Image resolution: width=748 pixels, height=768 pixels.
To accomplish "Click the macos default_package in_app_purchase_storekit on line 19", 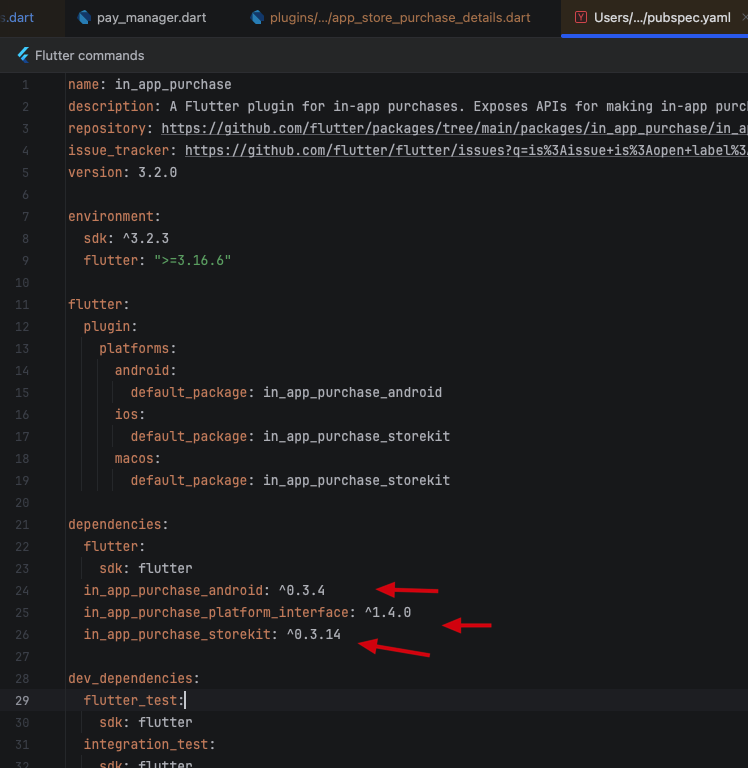I will (290, 480).
